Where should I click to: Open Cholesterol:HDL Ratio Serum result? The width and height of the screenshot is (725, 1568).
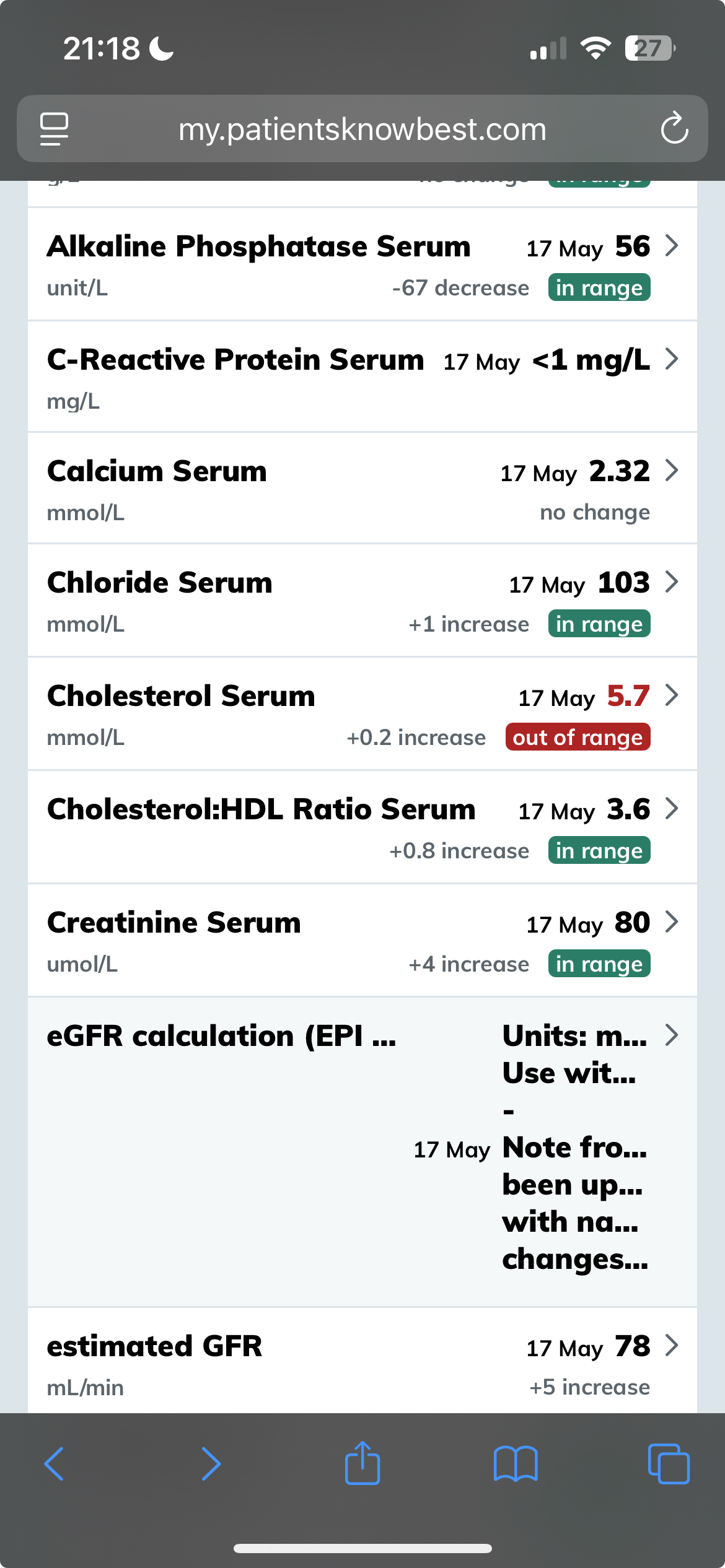pos(362,827)
